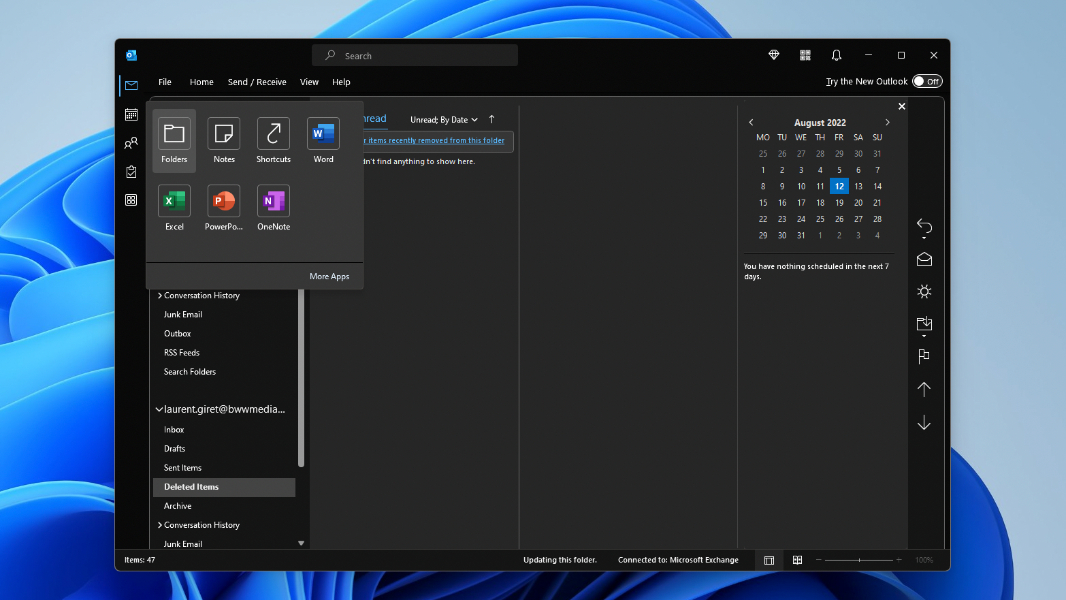Image resolution: width=1066 pixels, height=600 pixels.
Task: Open Search Folders in the tree
Action: tap(190, 372)
